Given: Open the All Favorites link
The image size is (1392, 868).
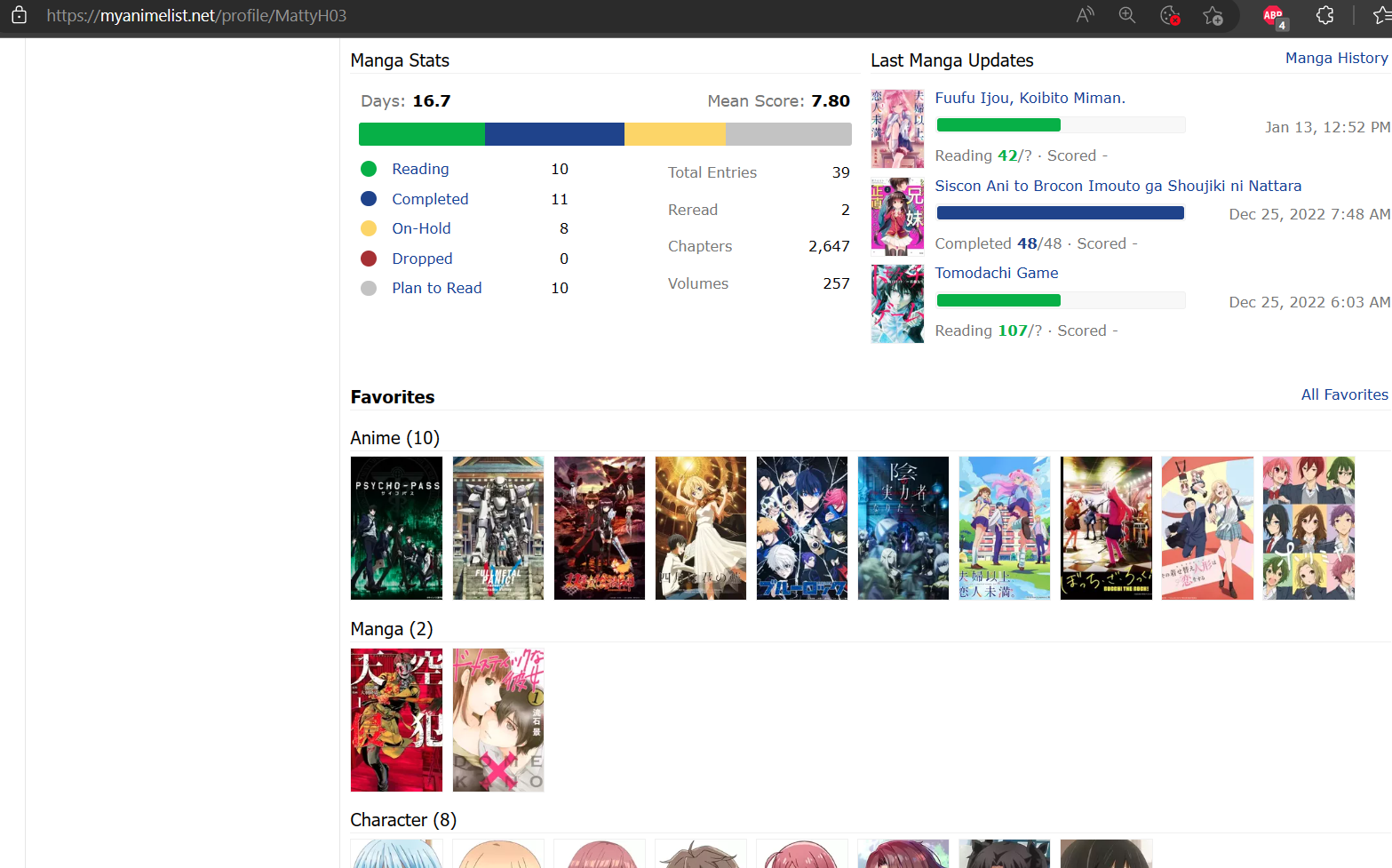Looking at the screenshot, I should [1344, 394].
